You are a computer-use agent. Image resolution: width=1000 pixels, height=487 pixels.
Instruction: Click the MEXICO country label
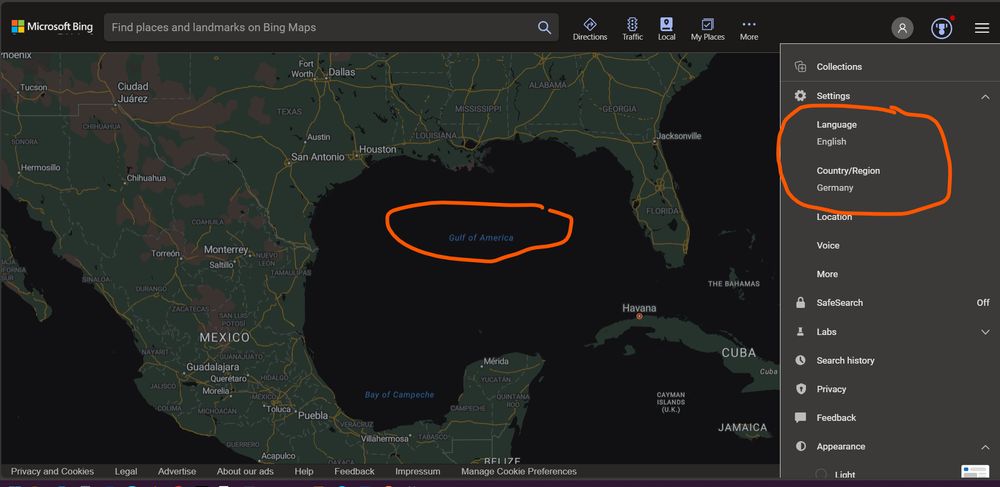[224, 337]
